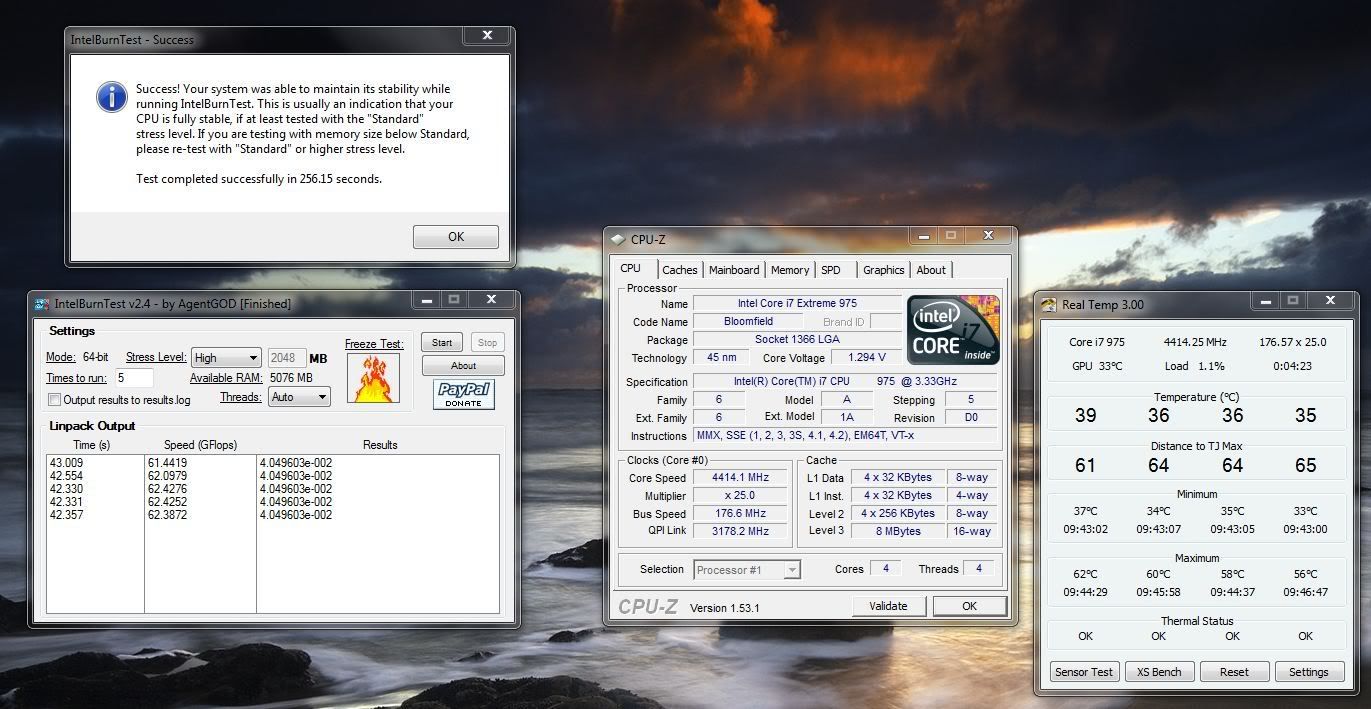Click the Multiplier value 'x 25.0'
Image resolution: width=1371 pixels, height=709 pixels.
(740, 496)
